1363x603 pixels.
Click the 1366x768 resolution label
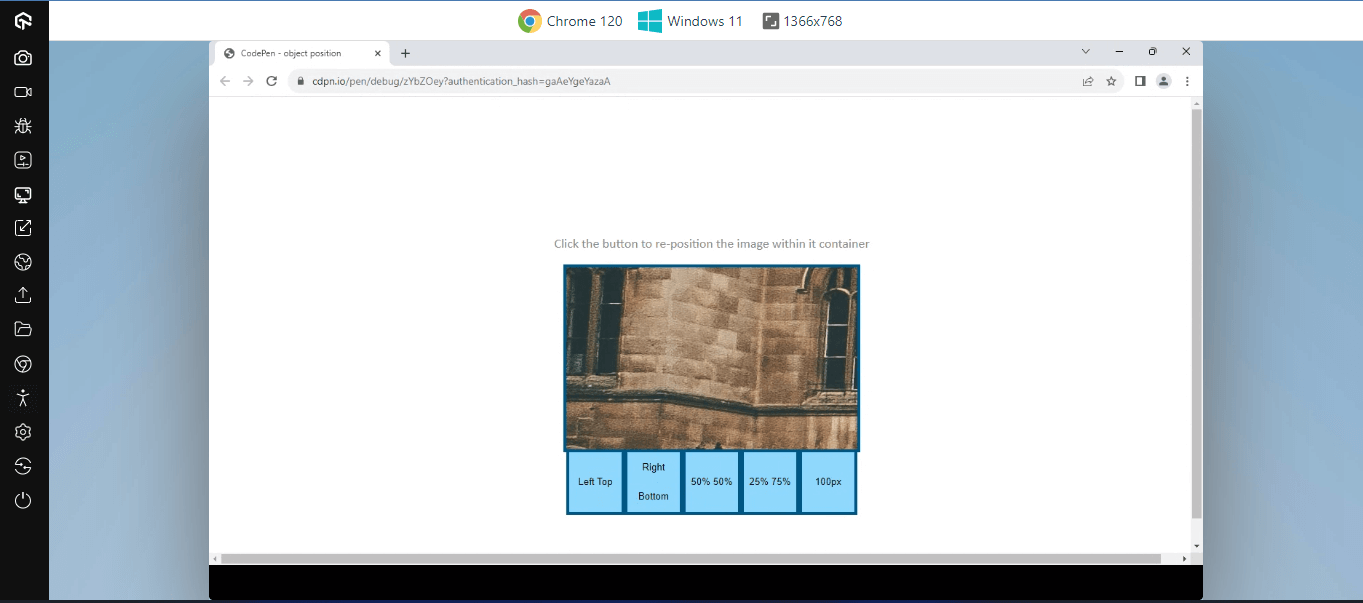(802, 21)
